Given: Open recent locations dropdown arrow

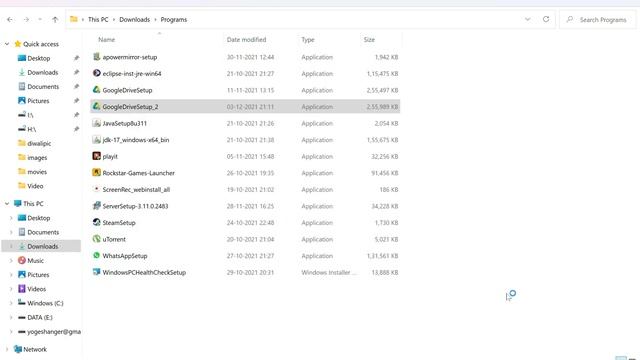Looking at the screenshot, I should pos(40,20).
